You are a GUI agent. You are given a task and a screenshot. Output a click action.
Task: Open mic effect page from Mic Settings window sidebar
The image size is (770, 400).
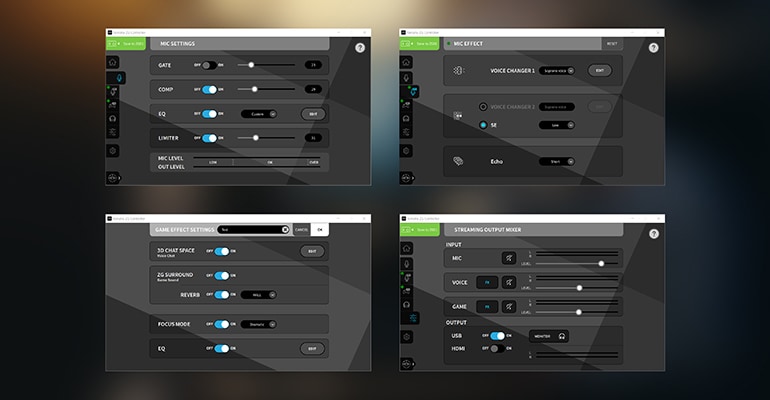coord(112,92)
